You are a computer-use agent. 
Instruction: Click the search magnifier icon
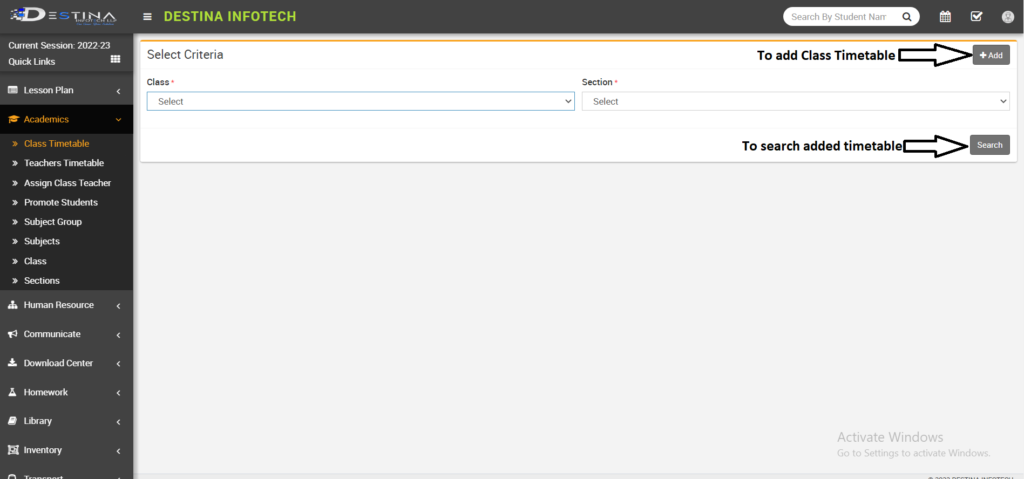tap(907, 17)
